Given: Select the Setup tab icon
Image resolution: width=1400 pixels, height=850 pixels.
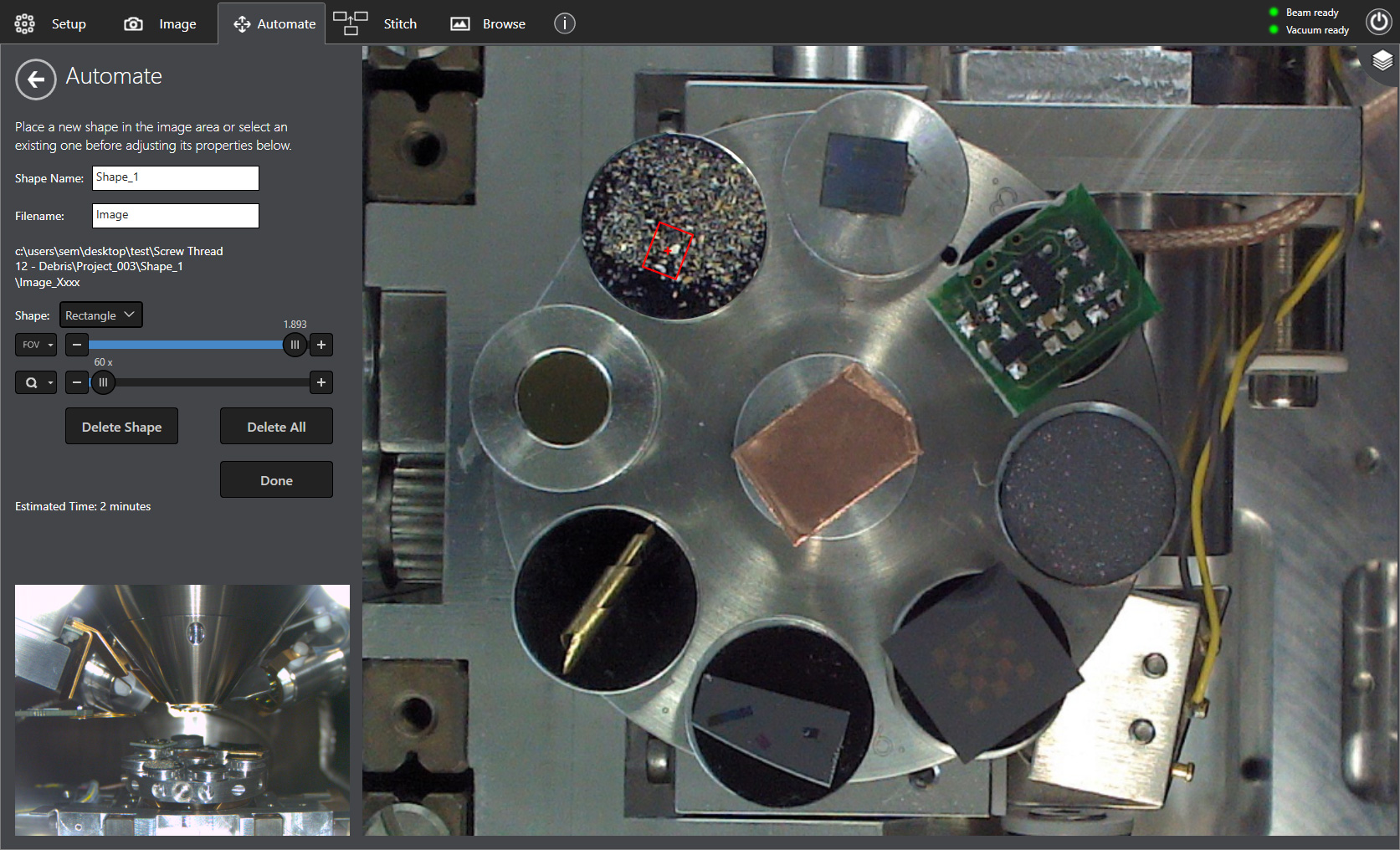Looking at the screenshot, I should pyautogui.click(x=24, y=23).
